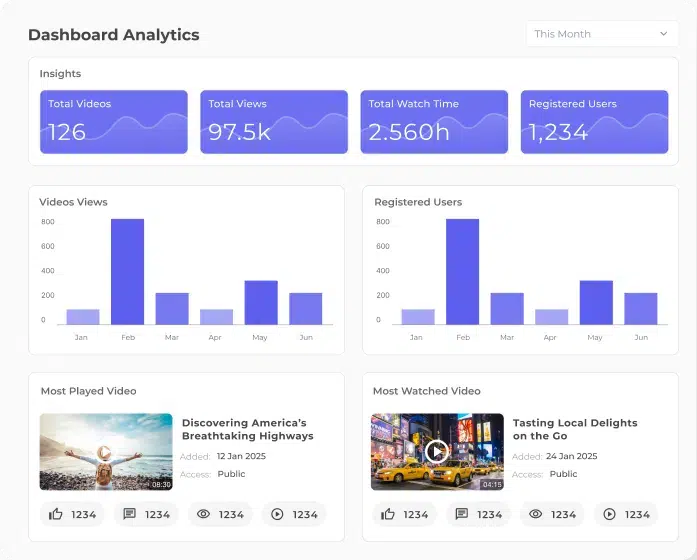This screenshot has height=560, width=697.
Task: Click the May bar in Registered Users chart
Action: [596, 302]
